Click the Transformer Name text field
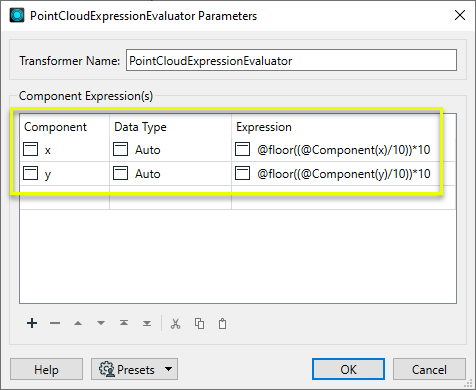 coord(291,60)
